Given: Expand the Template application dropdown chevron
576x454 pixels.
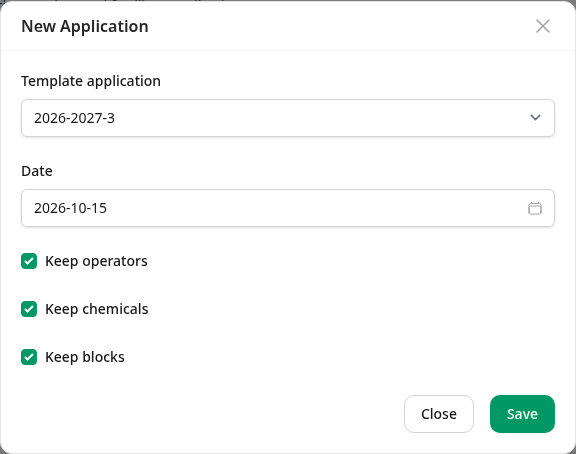Looking at the screenshot, I should tap(535, 118).
